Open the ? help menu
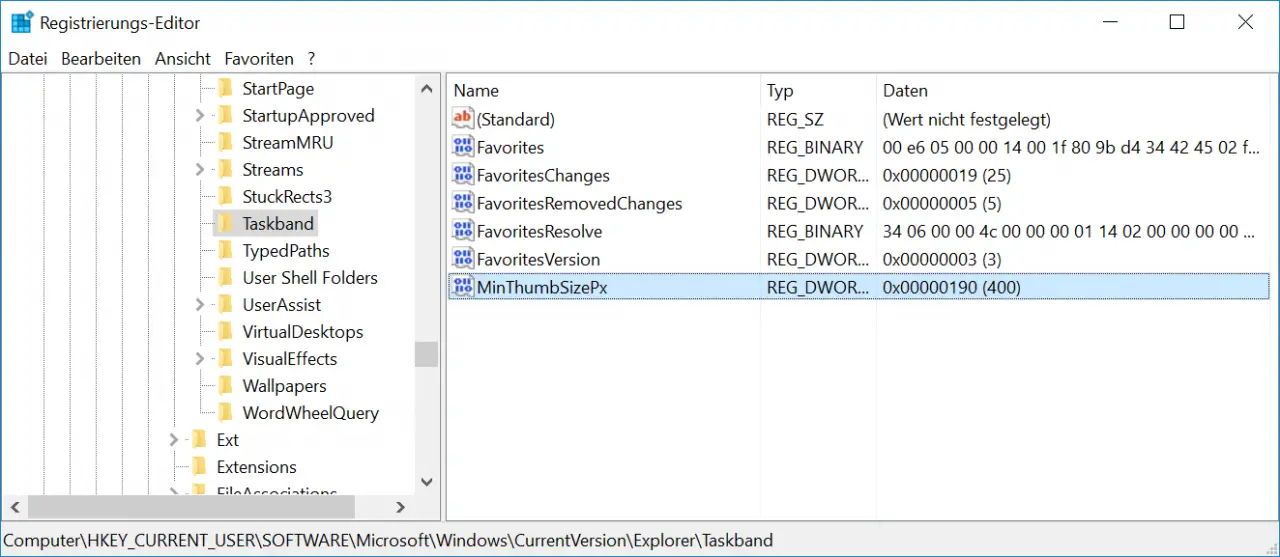The image size is (1280, 557). pyautogui.click(x=311, y=59)
